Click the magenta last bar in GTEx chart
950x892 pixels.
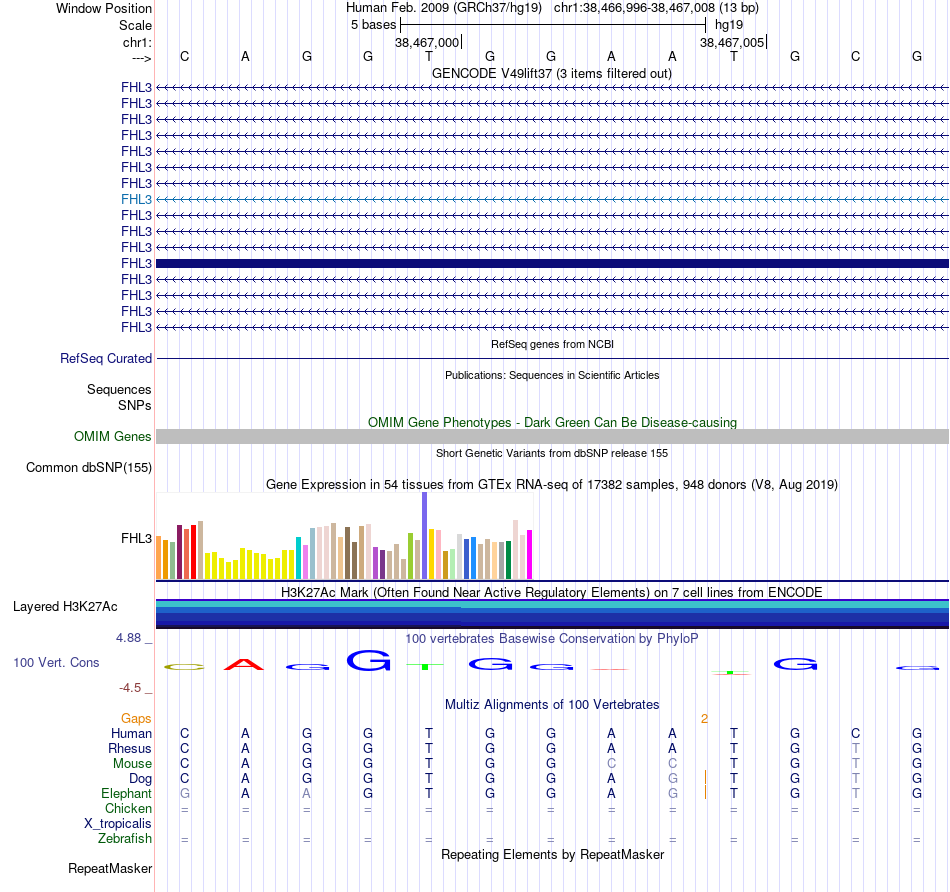click(530, 554)
